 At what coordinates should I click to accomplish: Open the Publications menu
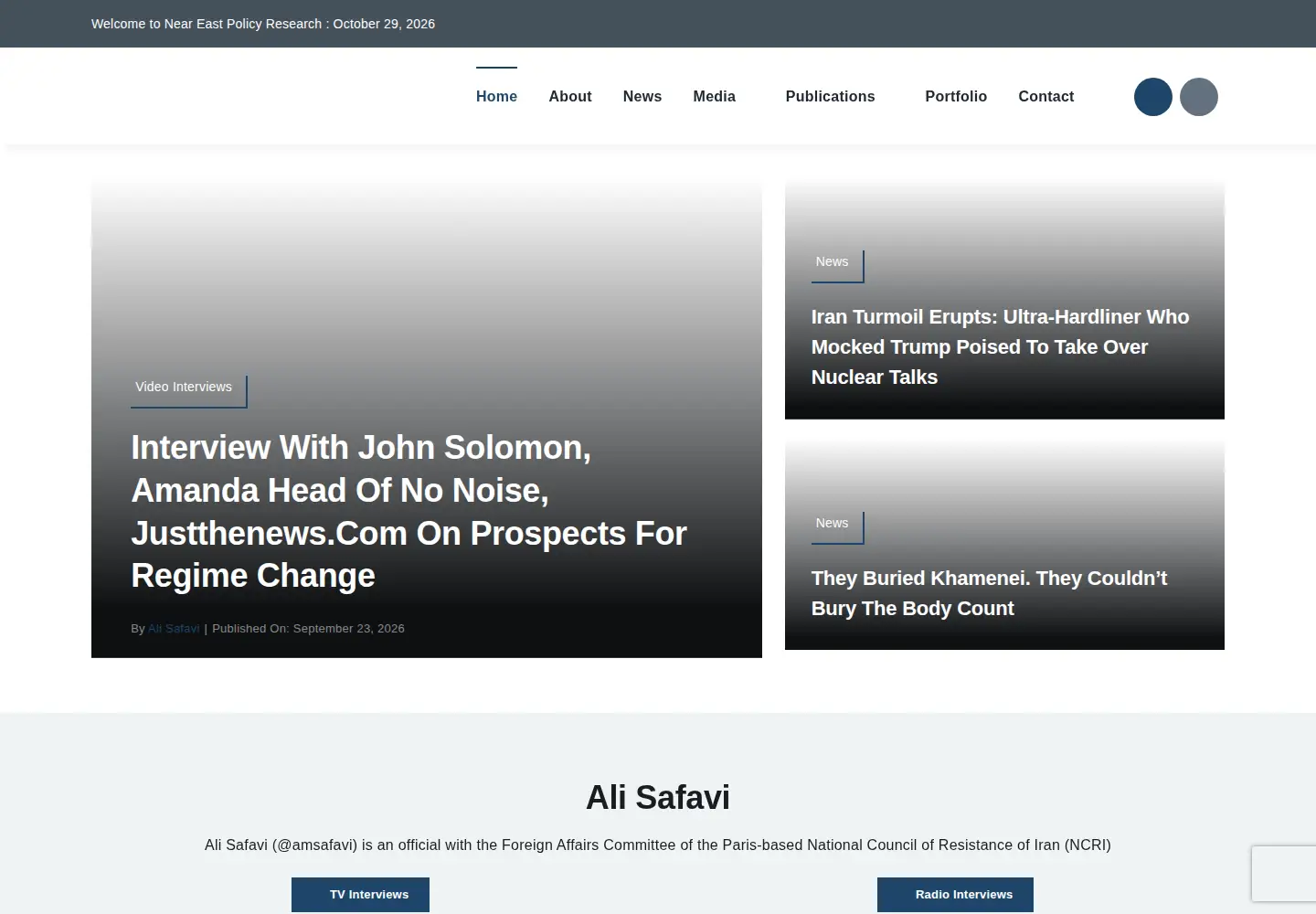(830, 97)
